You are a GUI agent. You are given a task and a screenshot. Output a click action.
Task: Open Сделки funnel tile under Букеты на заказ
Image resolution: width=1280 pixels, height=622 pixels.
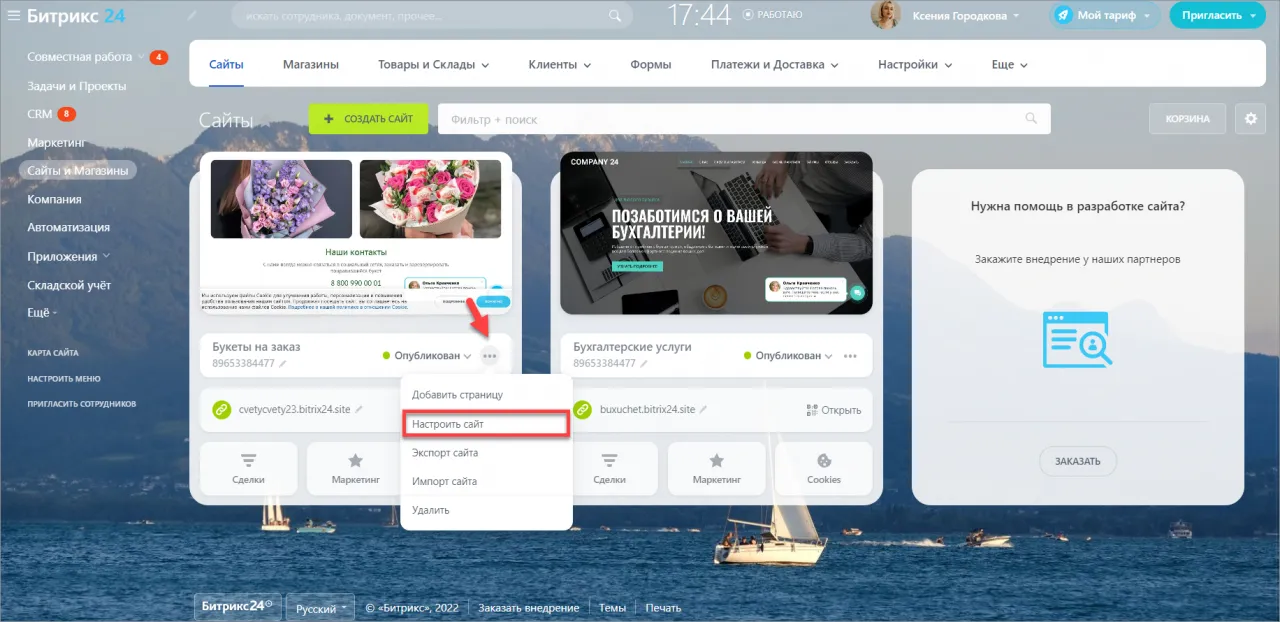coord(248,469)
